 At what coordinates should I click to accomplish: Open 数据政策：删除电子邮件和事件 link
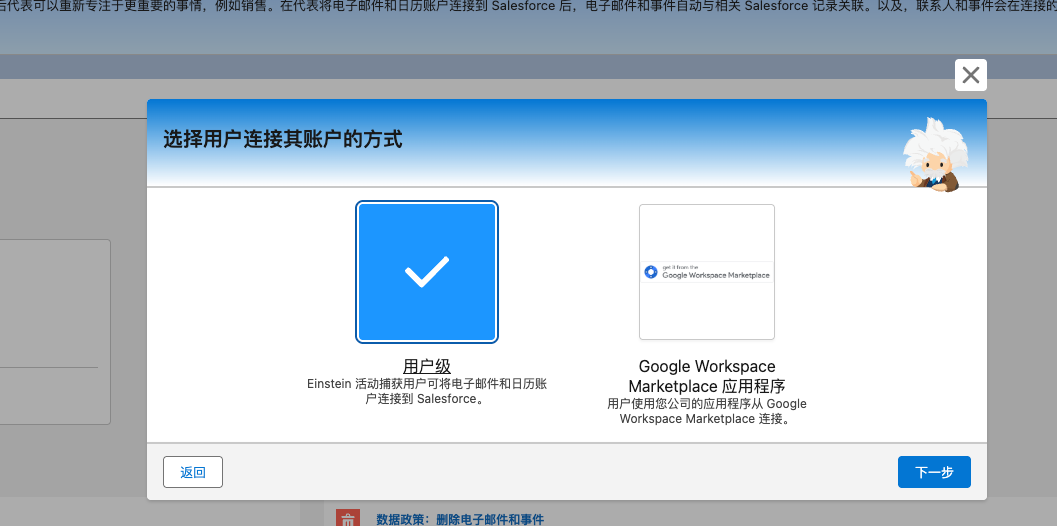(x=460, y=519)
